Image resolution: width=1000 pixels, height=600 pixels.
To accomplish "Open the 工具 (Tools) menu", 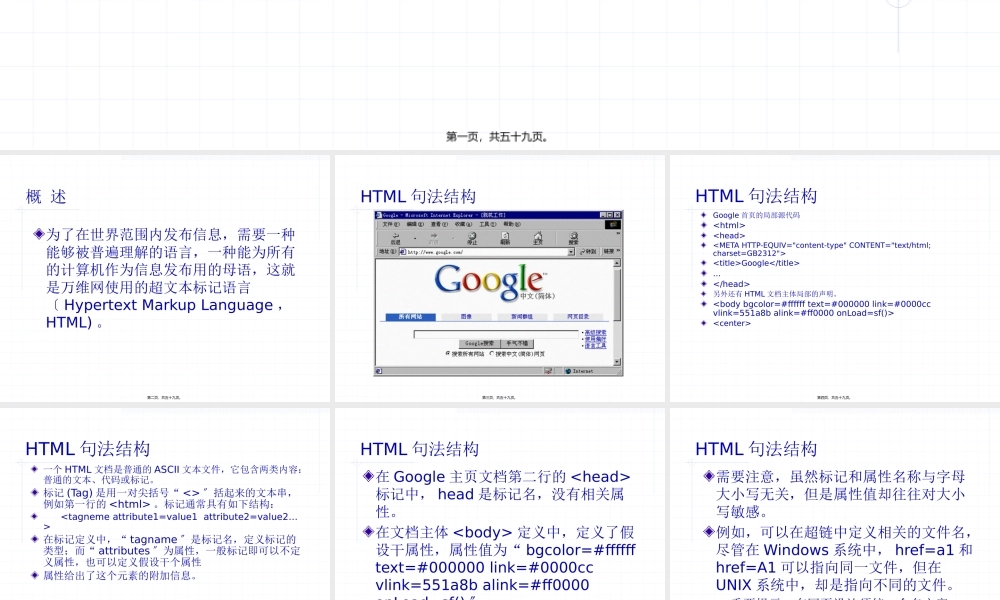I will [487, 224].
